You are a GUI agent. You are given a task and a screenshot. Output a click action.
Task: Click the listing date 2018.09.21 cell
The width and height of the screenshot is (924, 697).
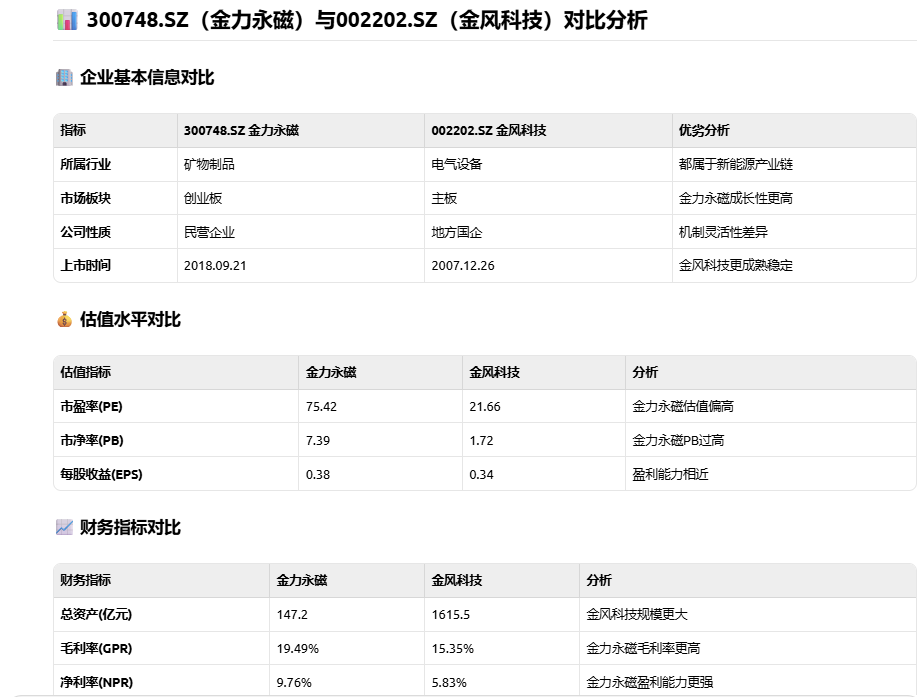215,265
